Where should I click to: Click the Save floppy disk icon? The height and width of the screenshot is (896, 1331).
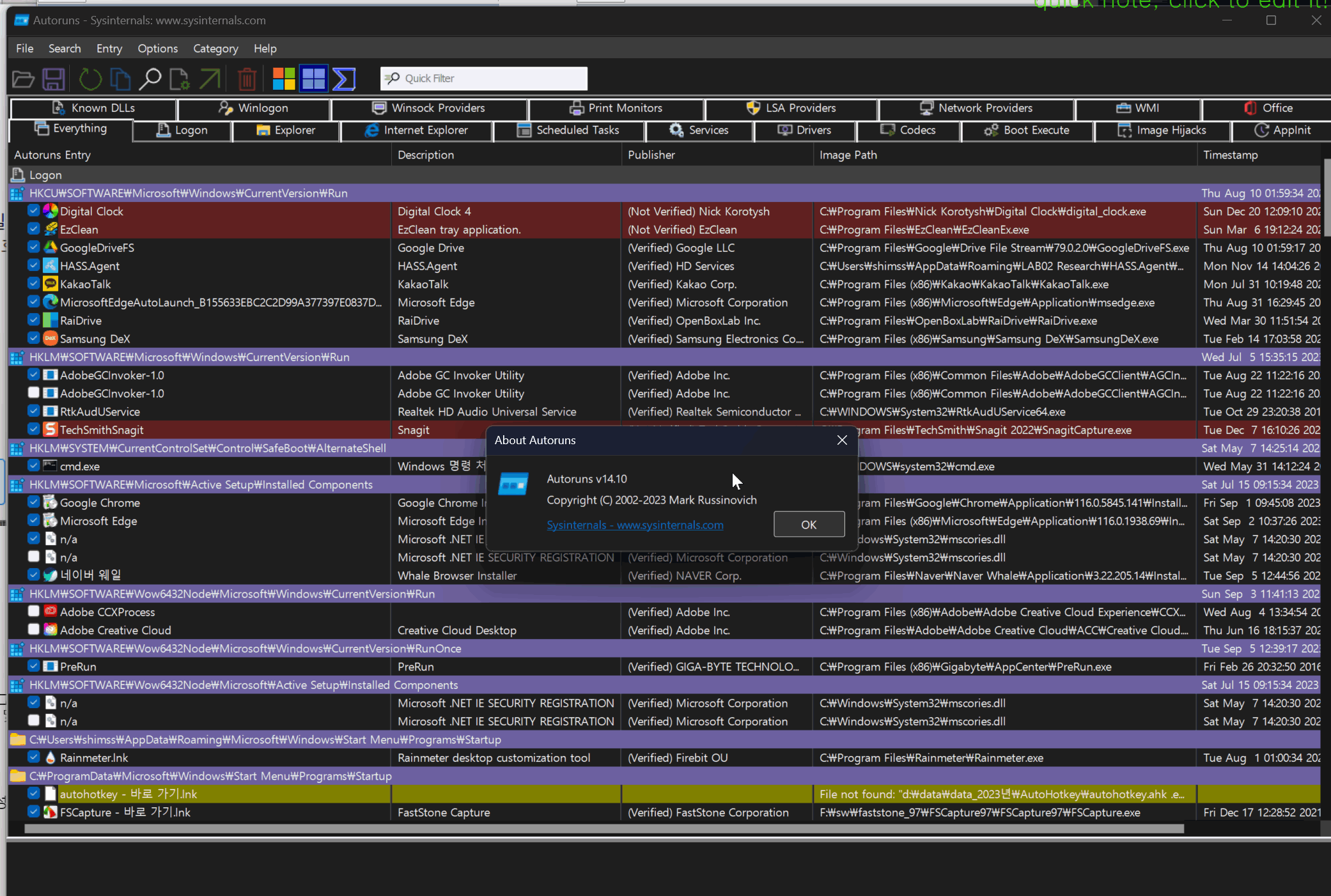click(x=54, y=79)
